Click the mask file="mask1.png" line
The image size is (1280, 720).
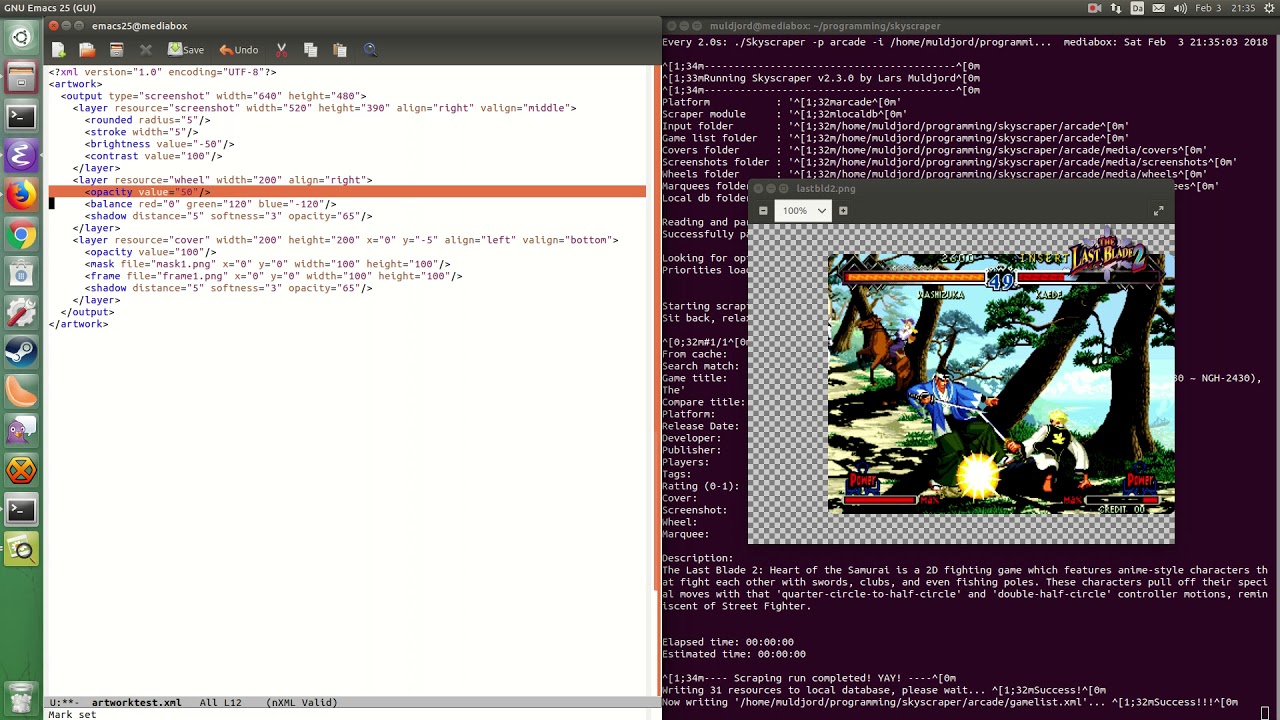pyautogui.click(x=267, y=264)
